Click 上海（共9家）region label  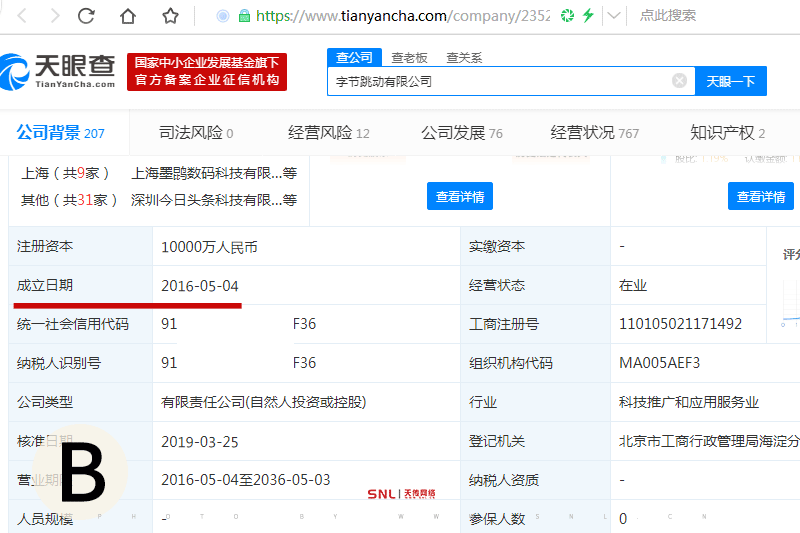tap(65, 173)
